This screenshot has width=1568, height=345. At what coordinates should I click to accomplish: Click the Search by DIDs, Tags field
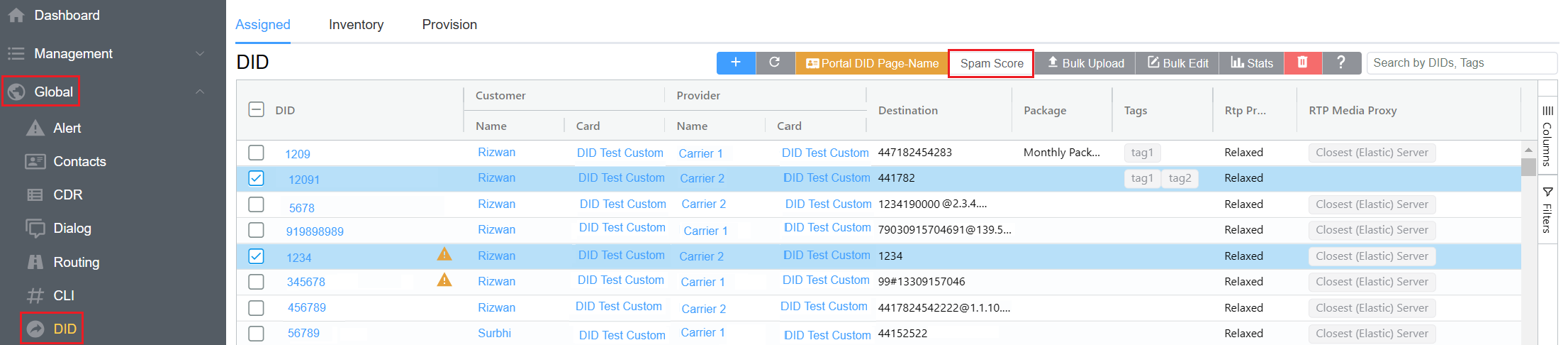pyautogui.click(x=1460, y=63)
